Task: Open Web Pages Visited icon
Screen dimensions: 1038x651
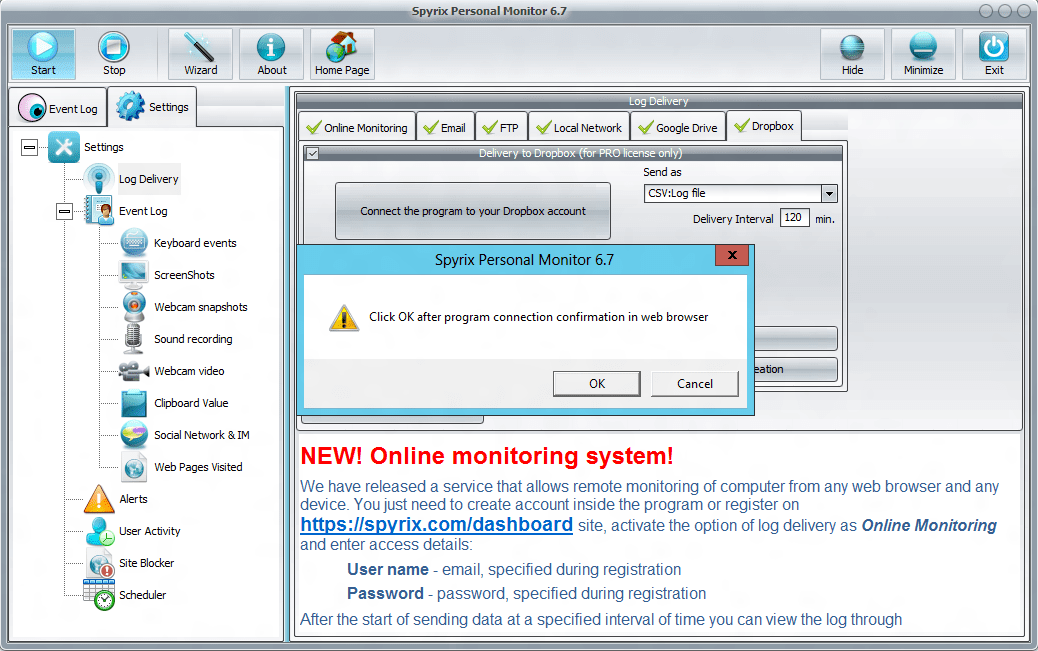Action: (134, 467)
